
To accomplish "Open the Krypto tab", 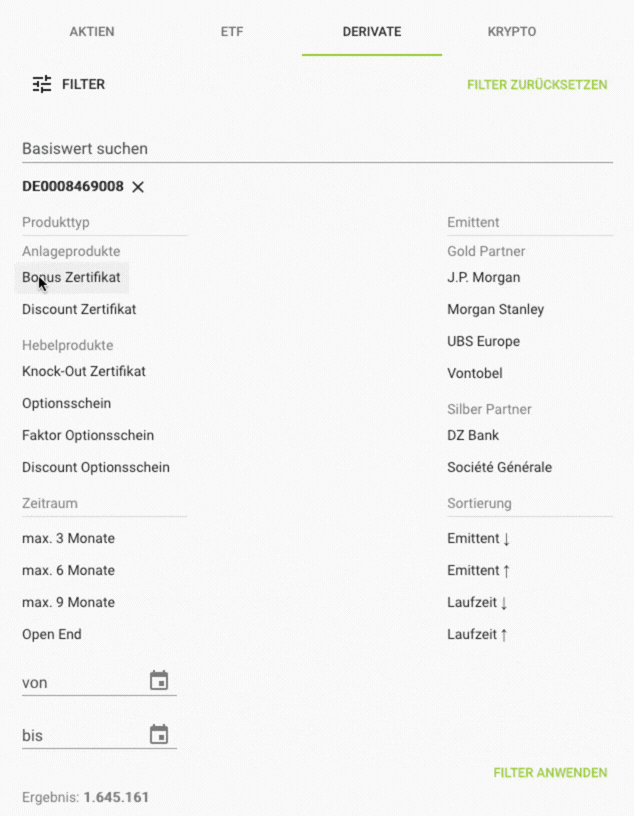I will coord(512,32).
